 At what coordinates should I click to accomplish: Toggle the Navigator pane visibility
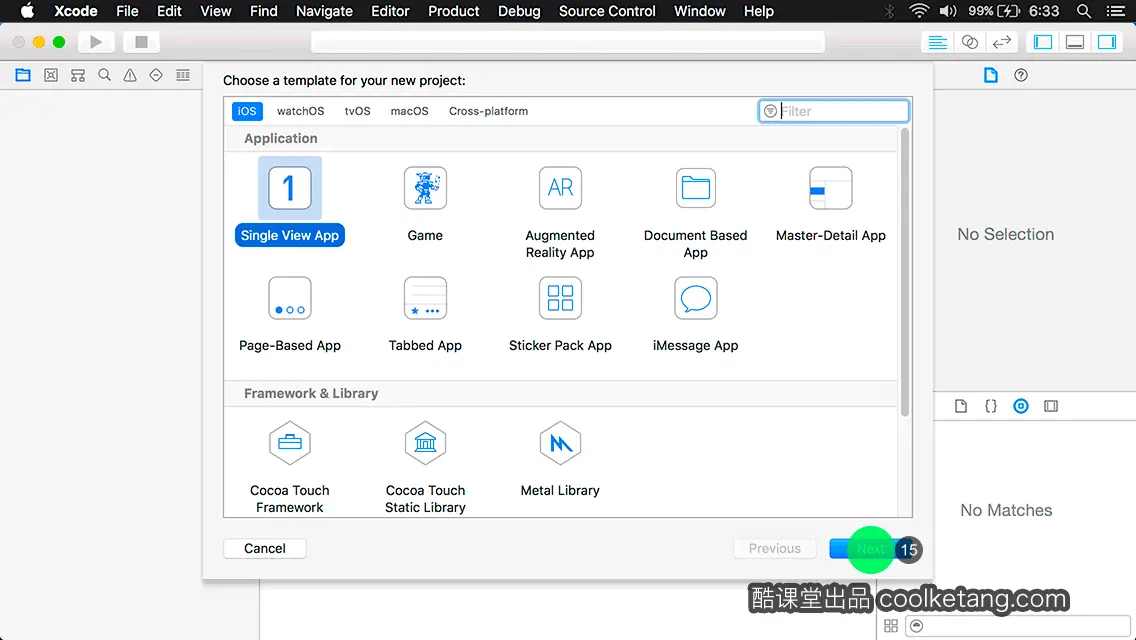pyautogui.click(x=1043, y=42)
